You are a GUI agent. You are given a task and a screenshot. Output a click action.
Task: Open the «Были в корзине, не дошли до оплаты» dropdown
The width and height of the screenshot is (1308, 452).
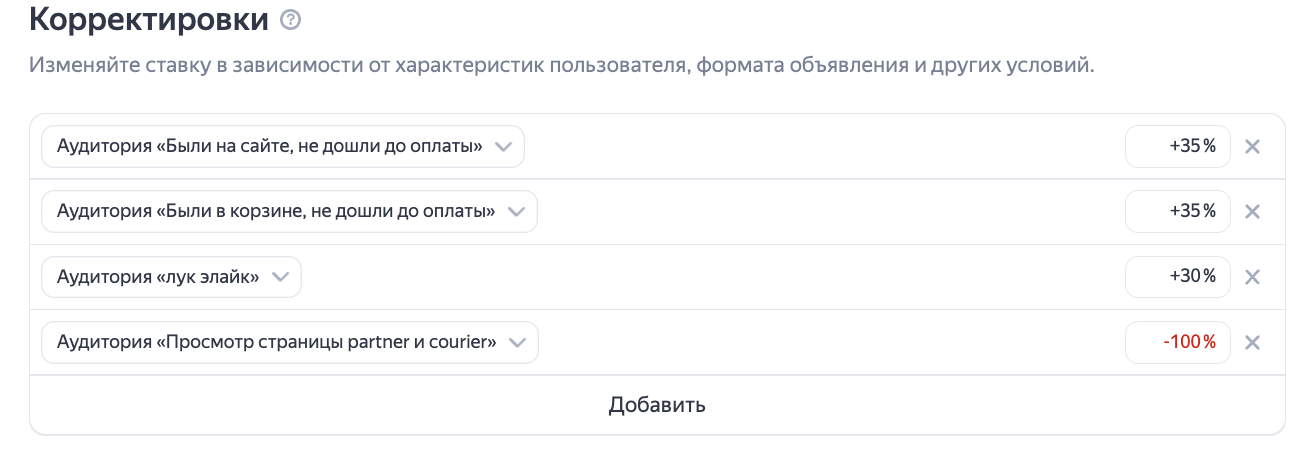click(x=276, y=212)
